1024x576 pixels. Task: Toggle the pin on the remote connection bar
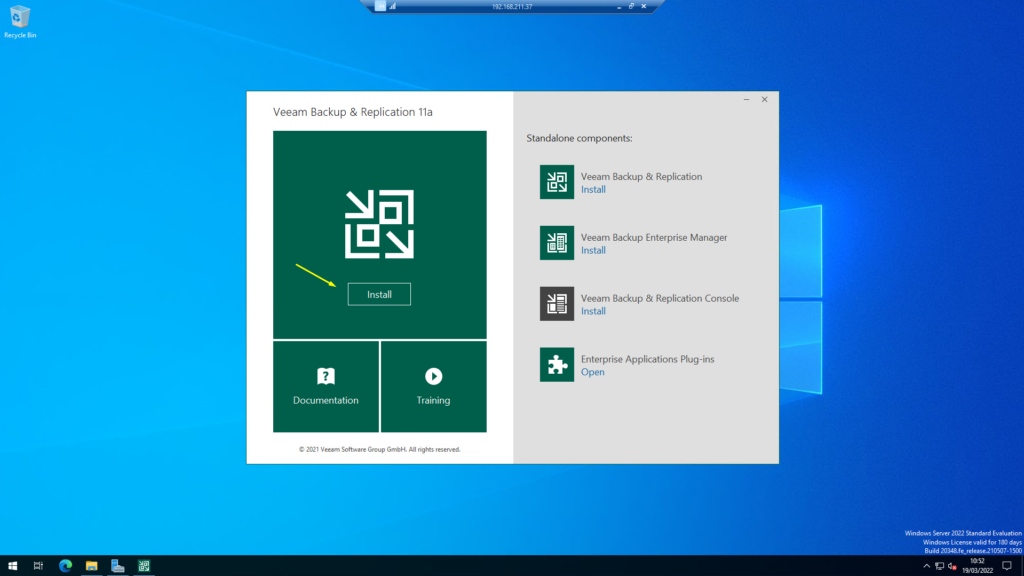pos(380,6)
